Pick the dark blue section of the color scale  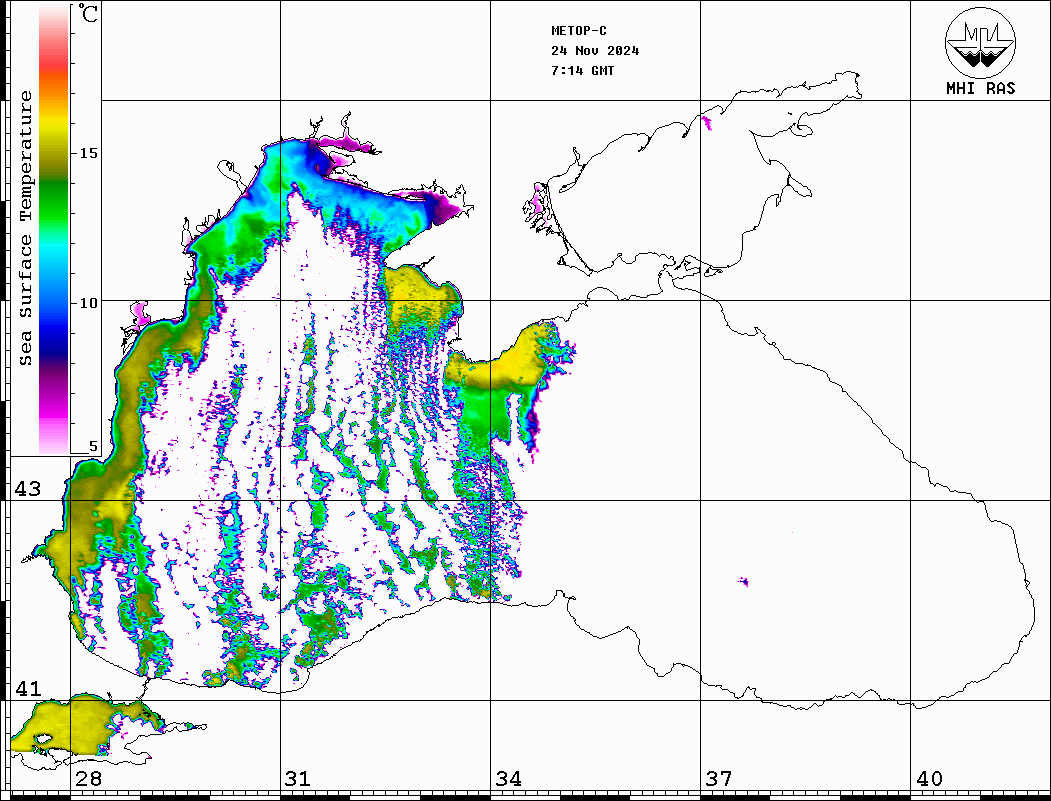(54, 342)
